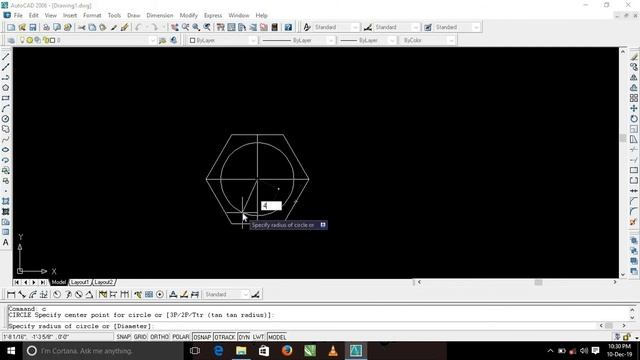
Task: Select the Multiline Text tool
Action: pyautogui.click(x=6, y=242)
